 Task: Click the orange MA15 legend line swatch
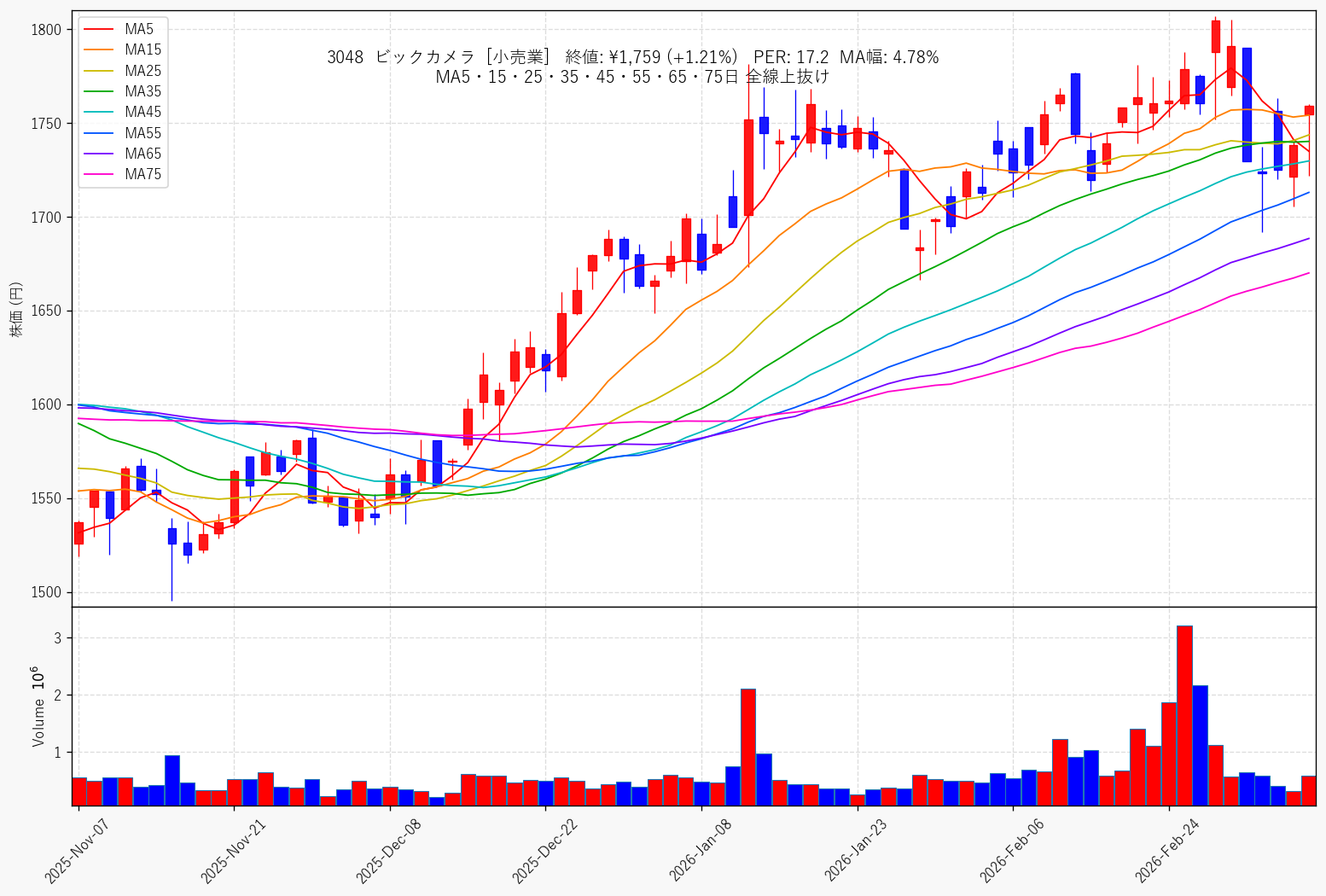99,50
